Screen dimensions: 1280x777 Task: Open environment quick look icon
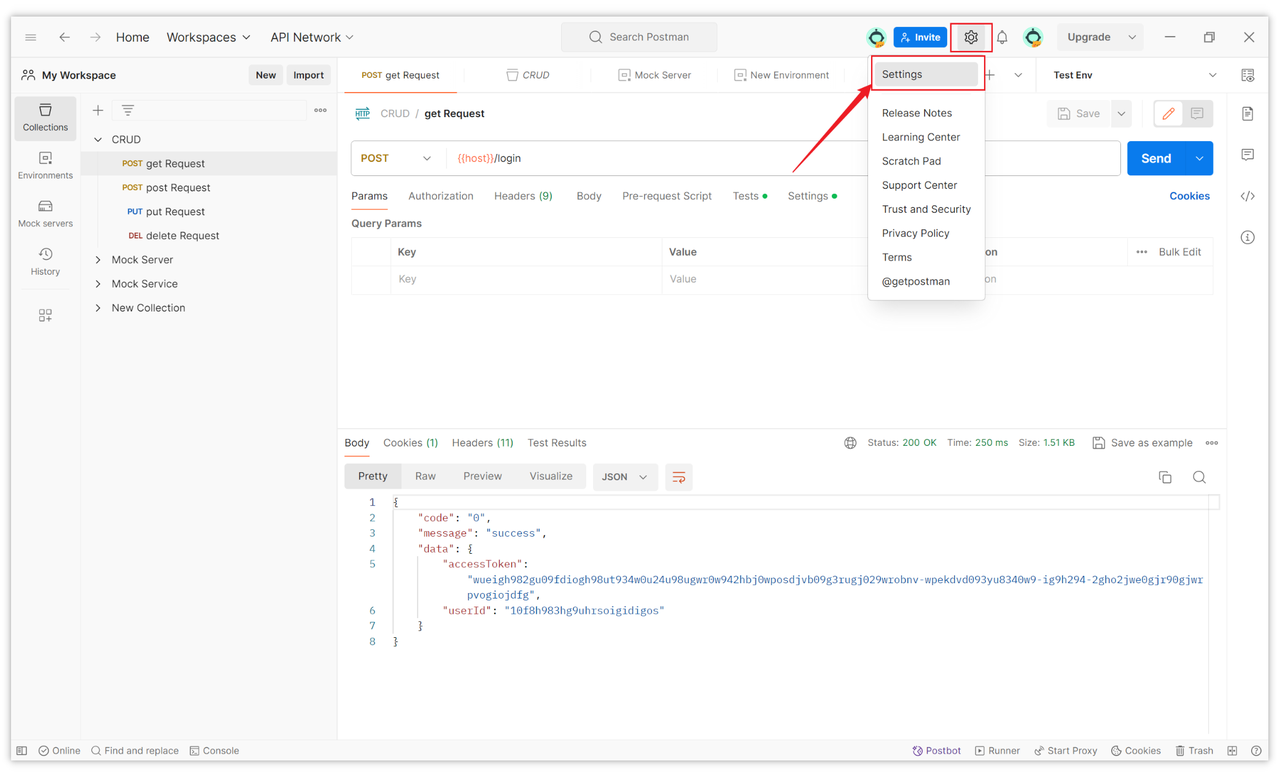coord(1248,75)
